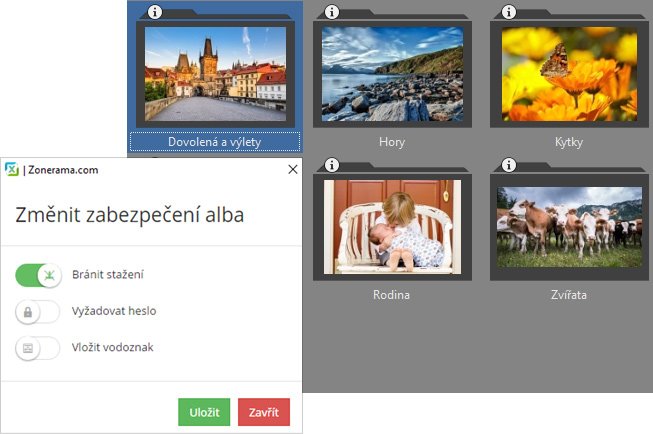Click the Dovolená a výlety album label
This screenshot has width=653, height=434.
tap(214, 142)
